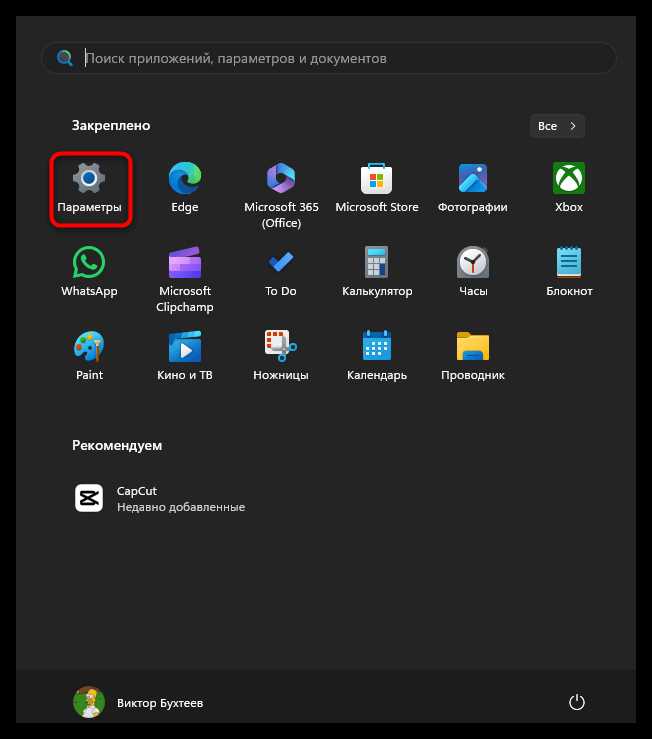Launch the Xbox app
652x739 pixels.
click(x=569, y=189)
